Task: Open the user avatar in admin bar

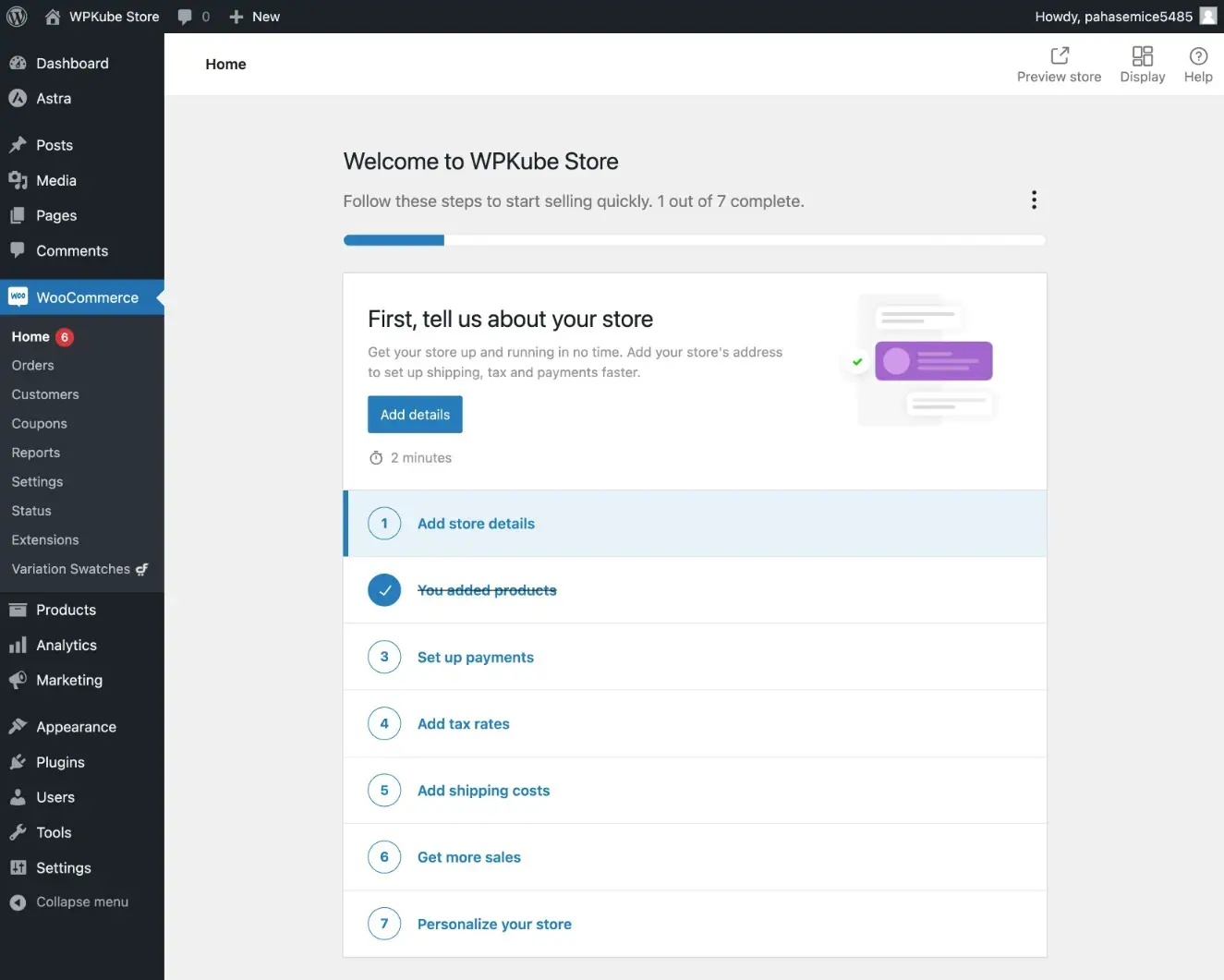Action: pyautogui.click(x=1207, y=16)
